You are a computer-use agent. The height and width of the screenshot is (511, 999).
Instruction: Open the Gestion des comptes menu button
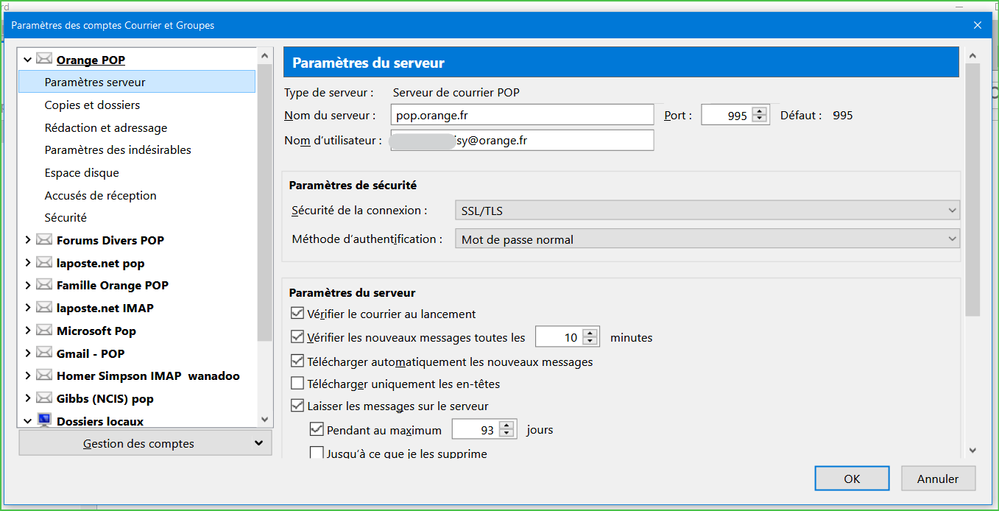(145, 443)
